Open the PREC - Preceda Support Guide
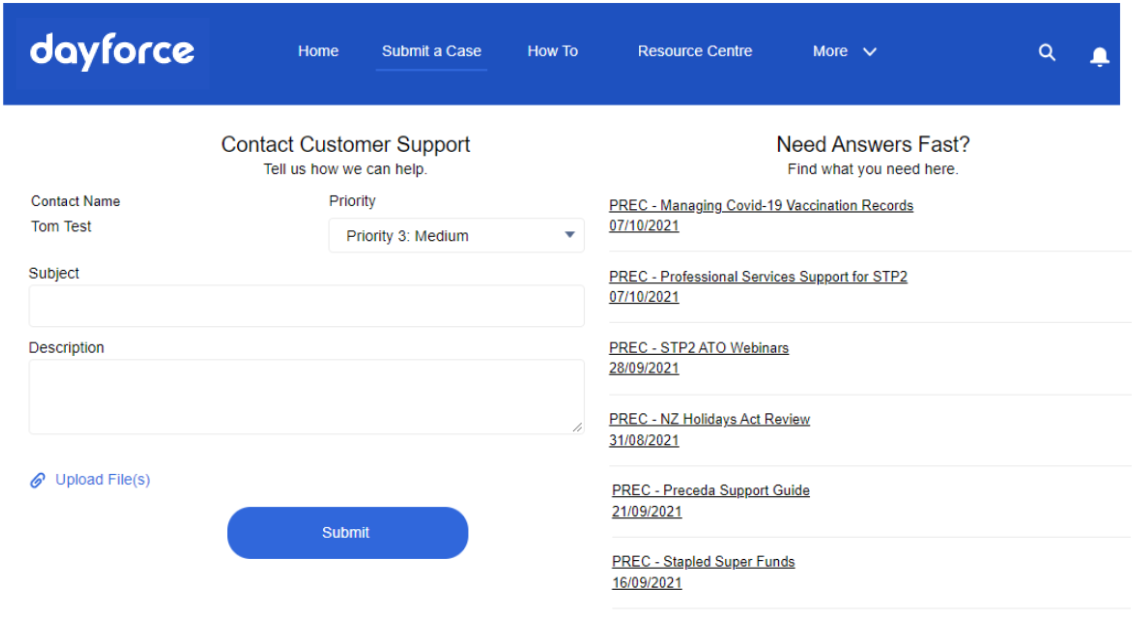This screenshot has width=1140, height=625. (x=710, y=490)
